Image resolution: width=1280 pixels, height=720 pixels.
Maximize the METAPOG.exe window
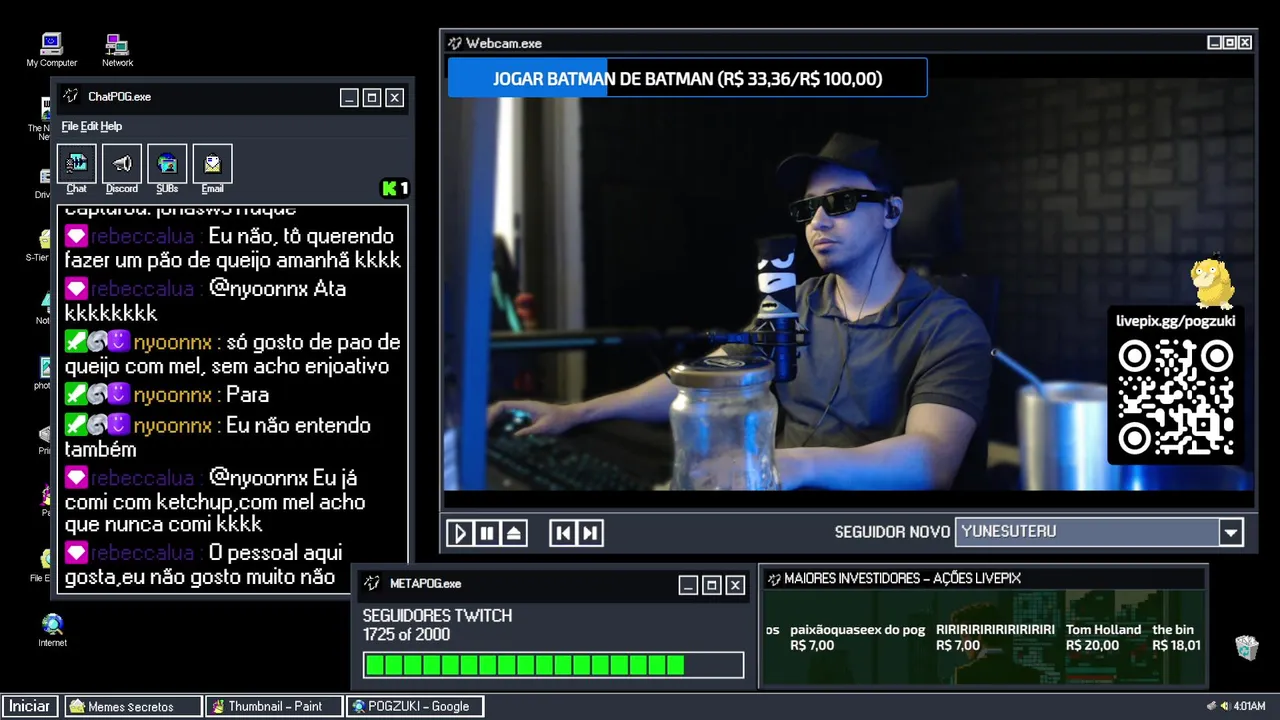click(x=711, y=585)
